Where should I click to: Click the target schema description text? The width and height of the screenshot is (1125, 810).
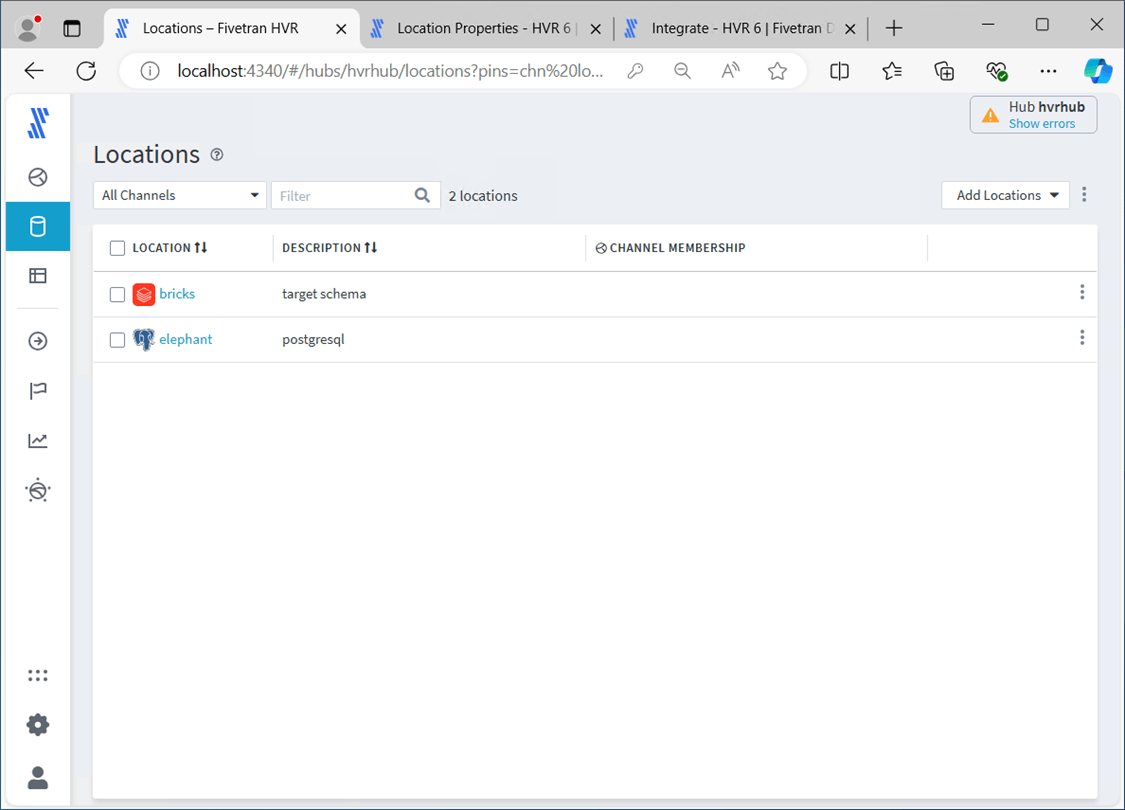(324, 293)
